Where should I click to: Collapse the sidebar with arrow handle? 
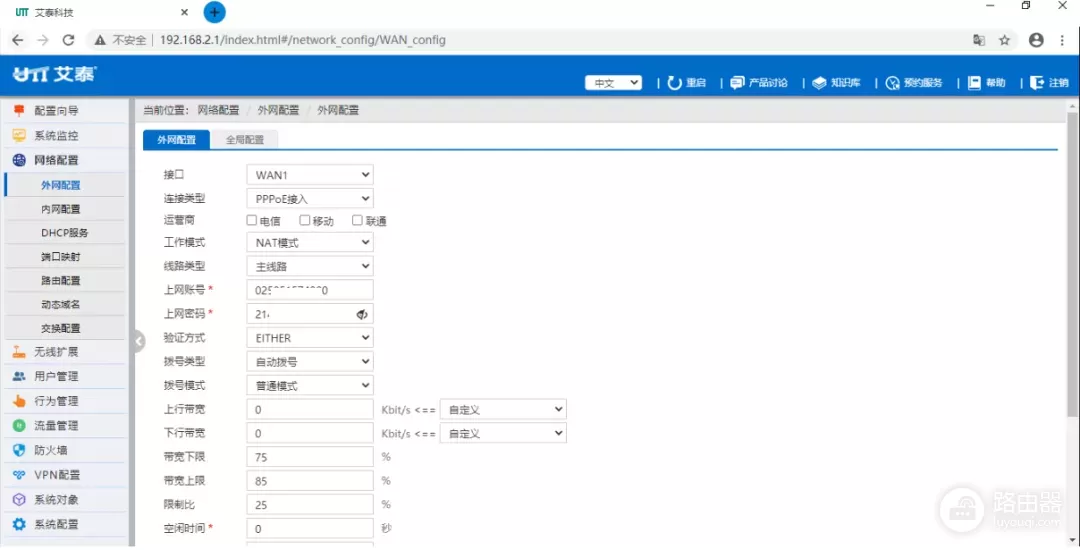139,342
